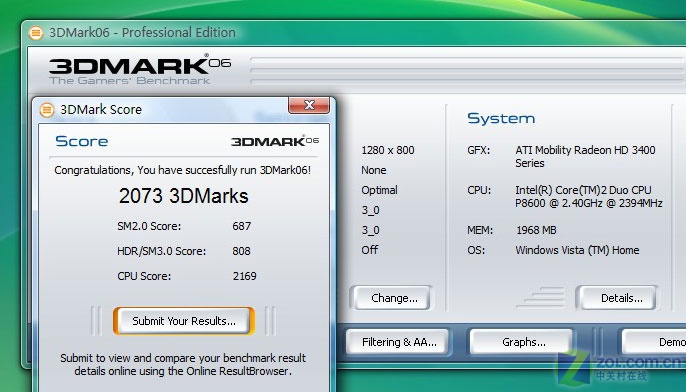Click the 3DMark Score dialog title text

[101, 109]
